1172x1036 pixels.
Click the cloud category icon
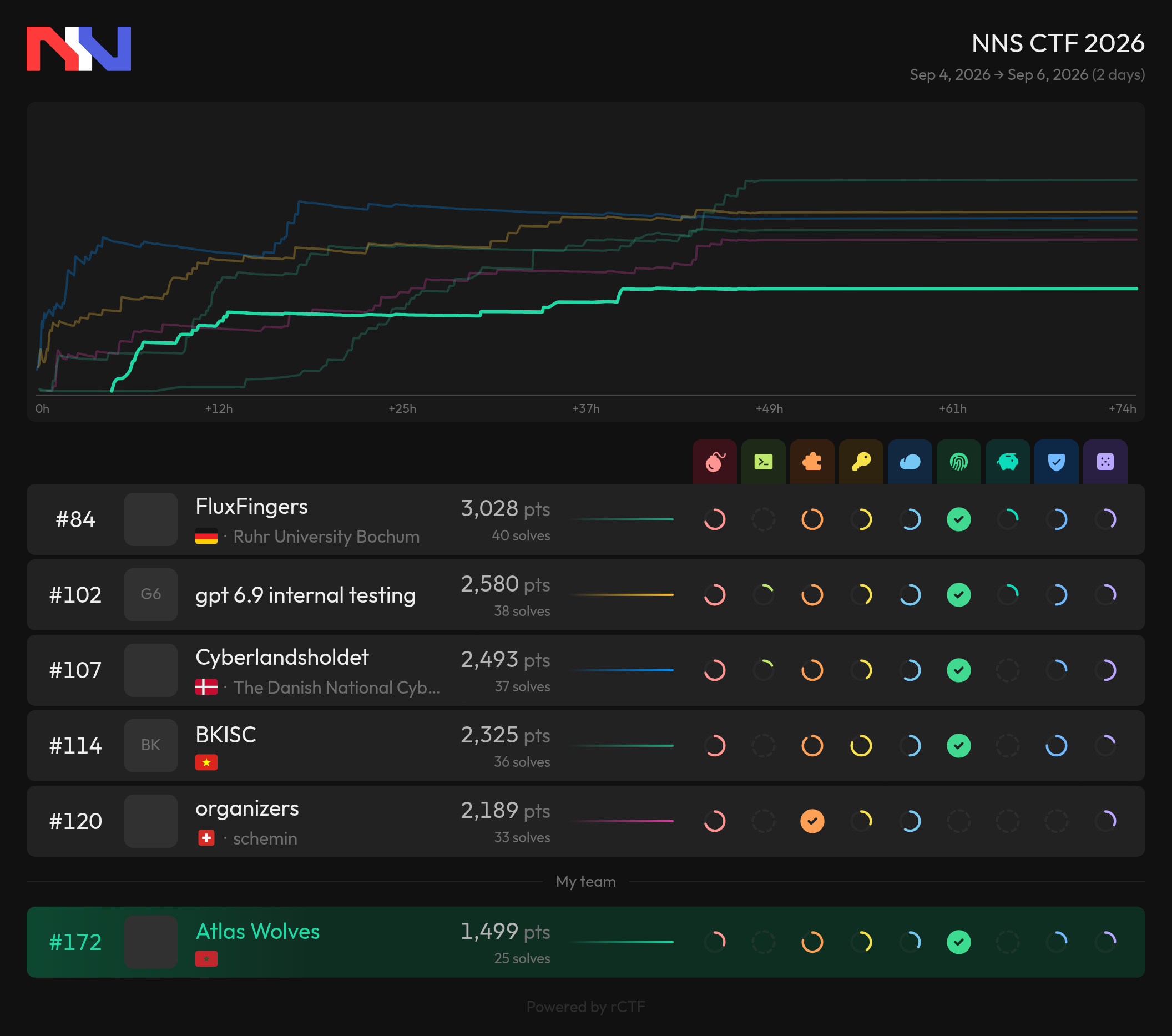(910, 462)
